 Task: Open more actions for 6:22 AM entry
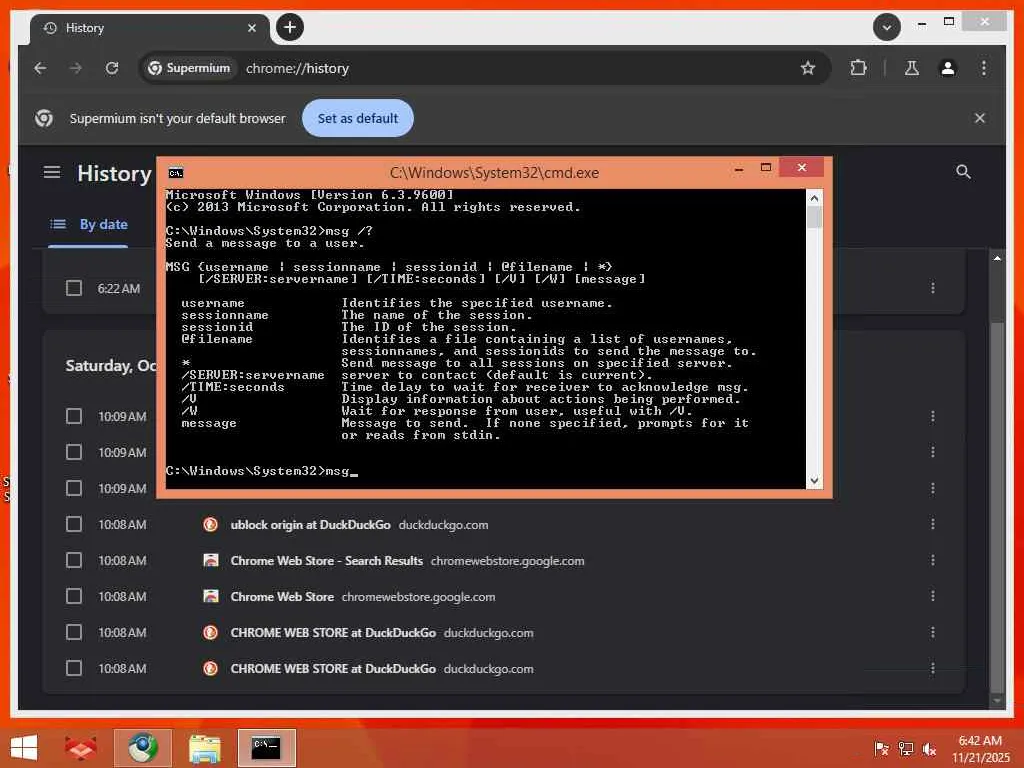[x=933, y=287]
